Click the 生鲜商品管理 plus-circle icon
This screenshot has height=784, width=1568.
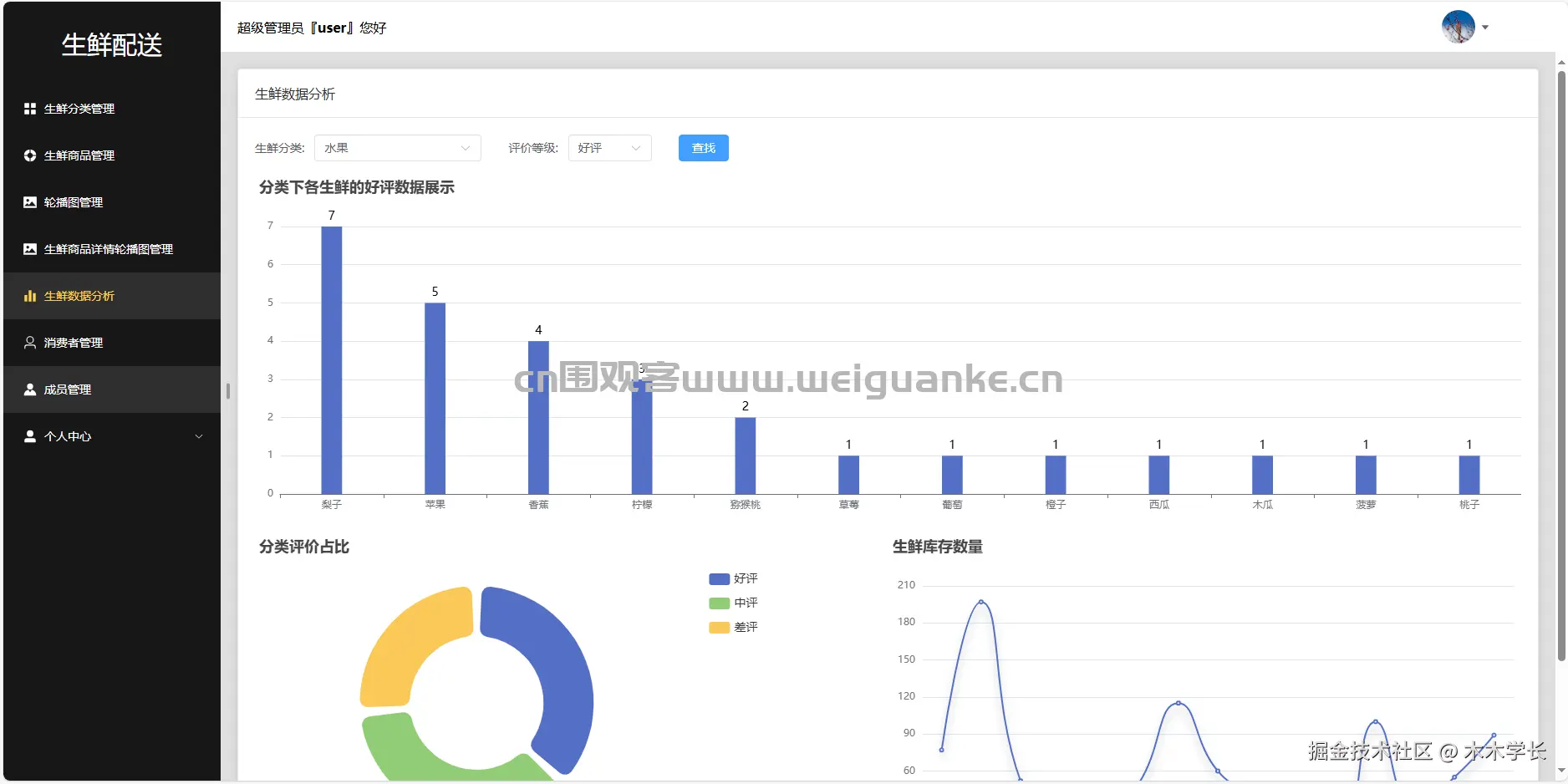coord(30,155)
